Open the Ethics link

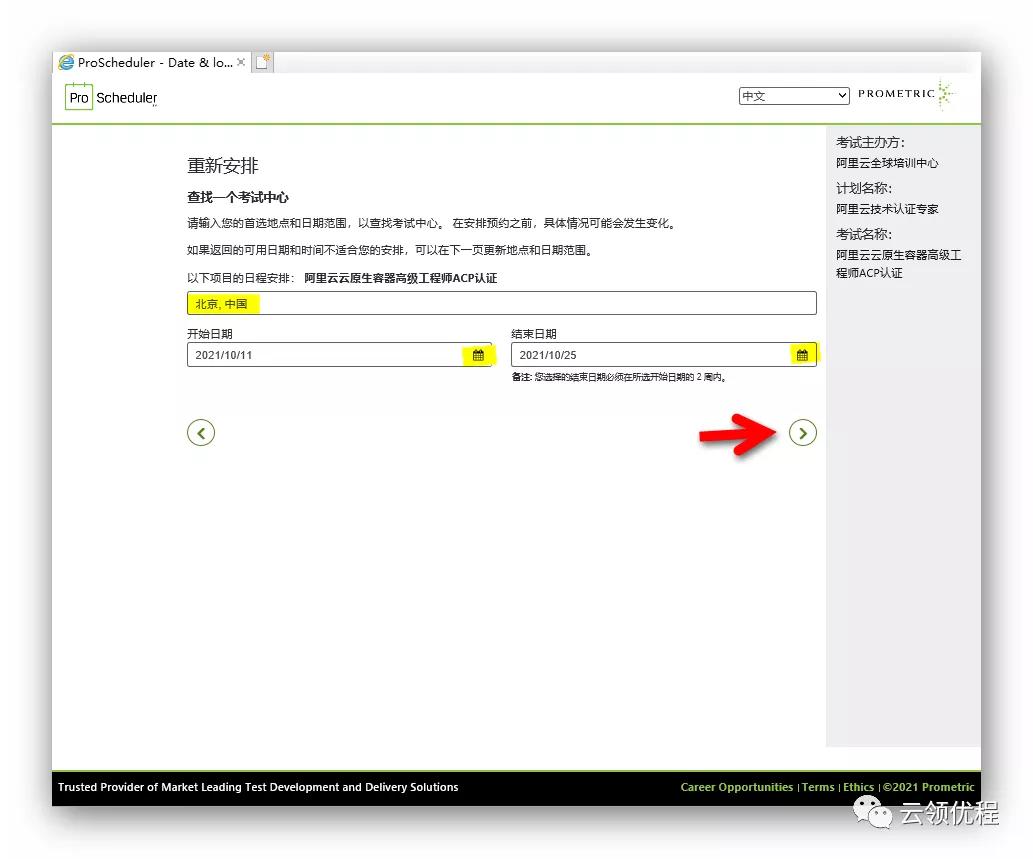(858, 787)
